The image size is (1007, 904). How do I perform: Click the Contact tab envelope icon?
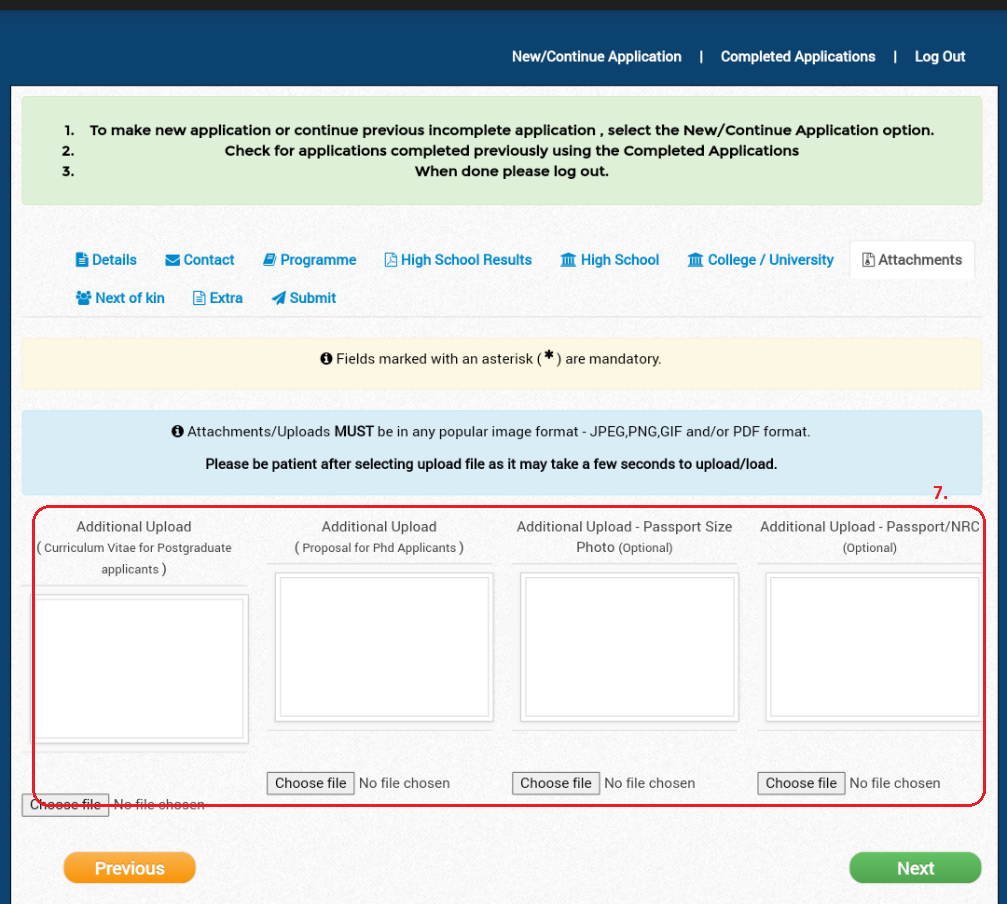click(x=173, y=260)
